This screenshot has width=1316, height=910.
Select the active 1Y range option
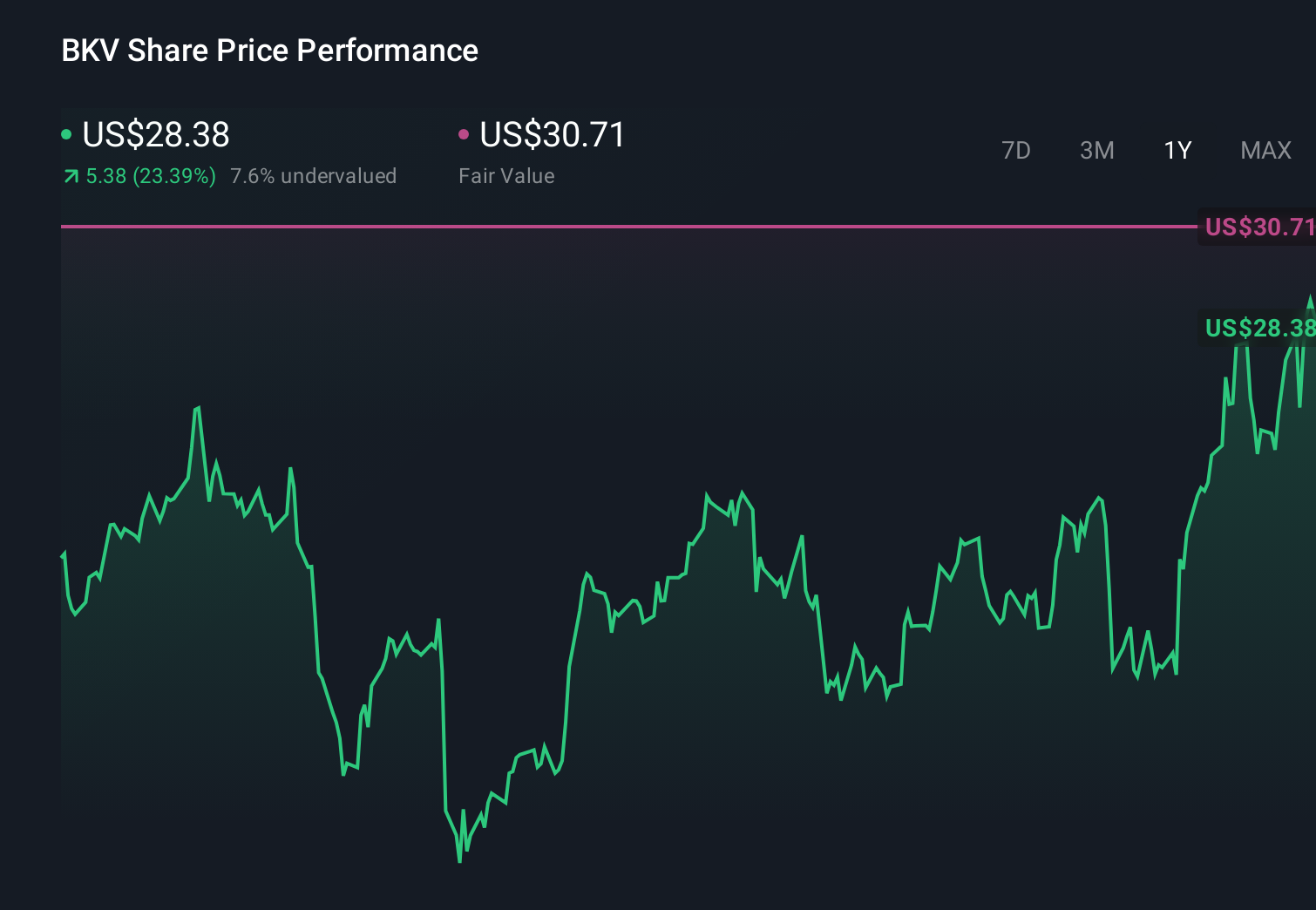(x=1177, y=150)
